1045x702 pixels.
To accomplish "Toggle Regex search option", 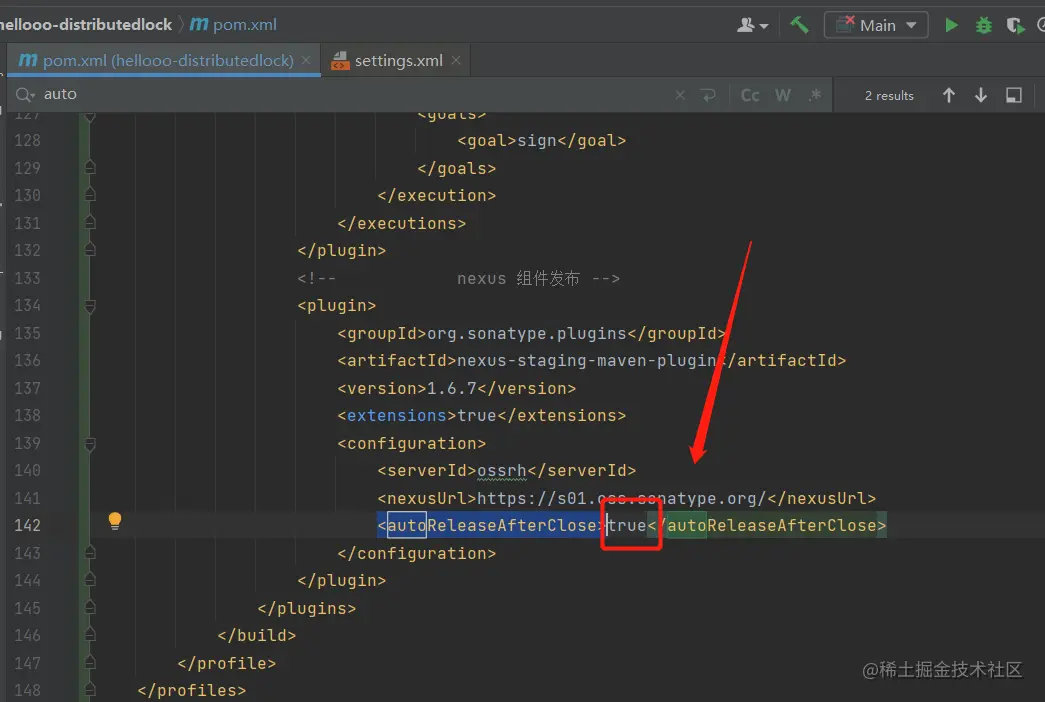I will coord(814,95).
